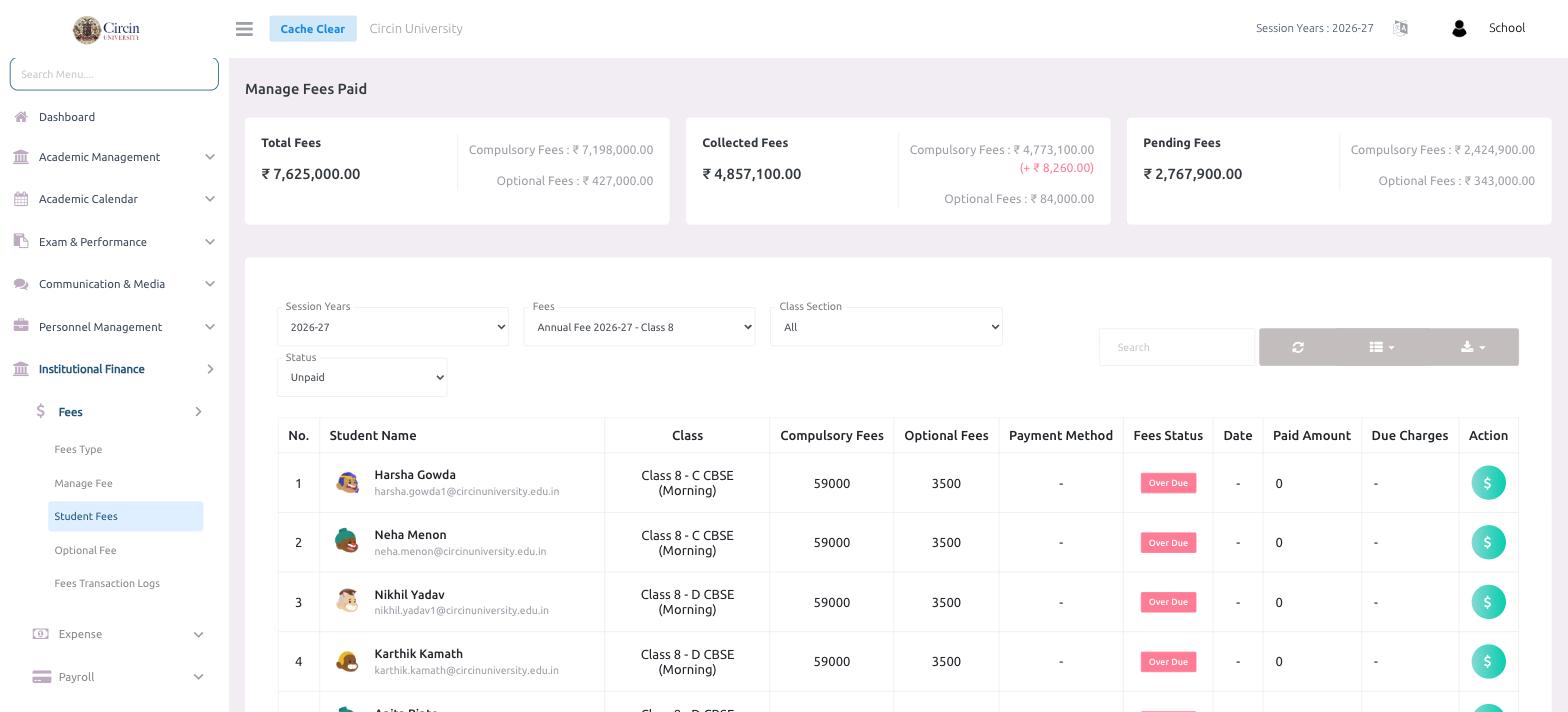The image size is (1568, 712).
Task: Click Neha Menon's over due badge
Action: tap(1168, 542)
